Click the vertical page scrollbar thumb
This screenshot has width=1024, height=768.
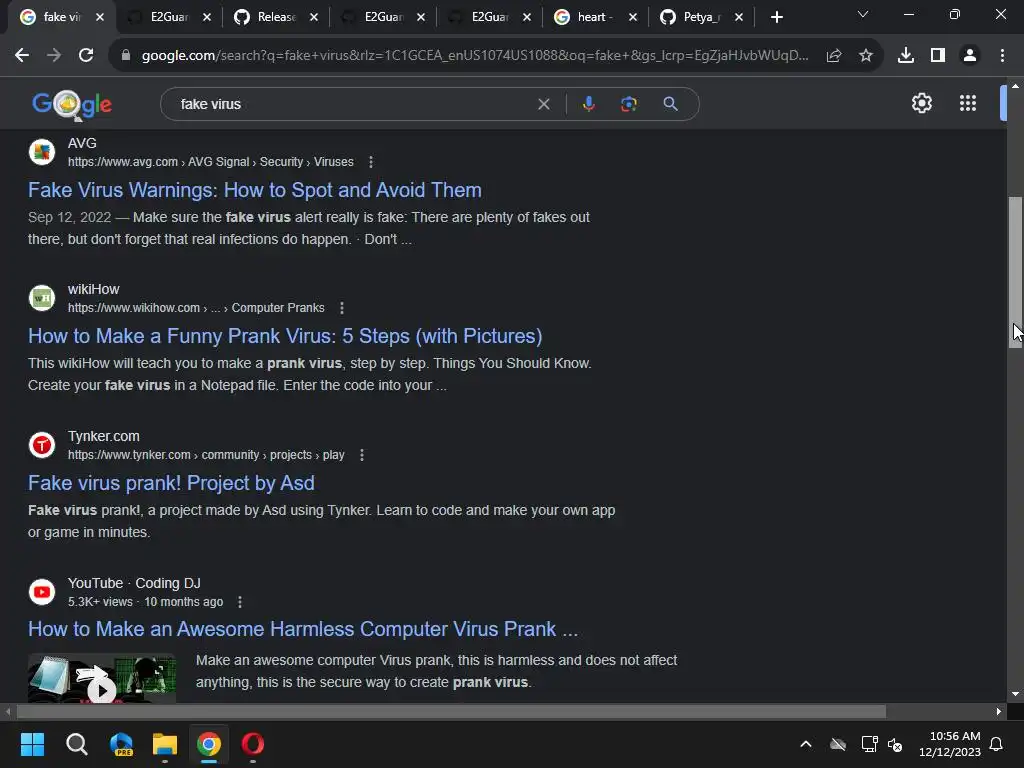click(x=1015, y=273)
